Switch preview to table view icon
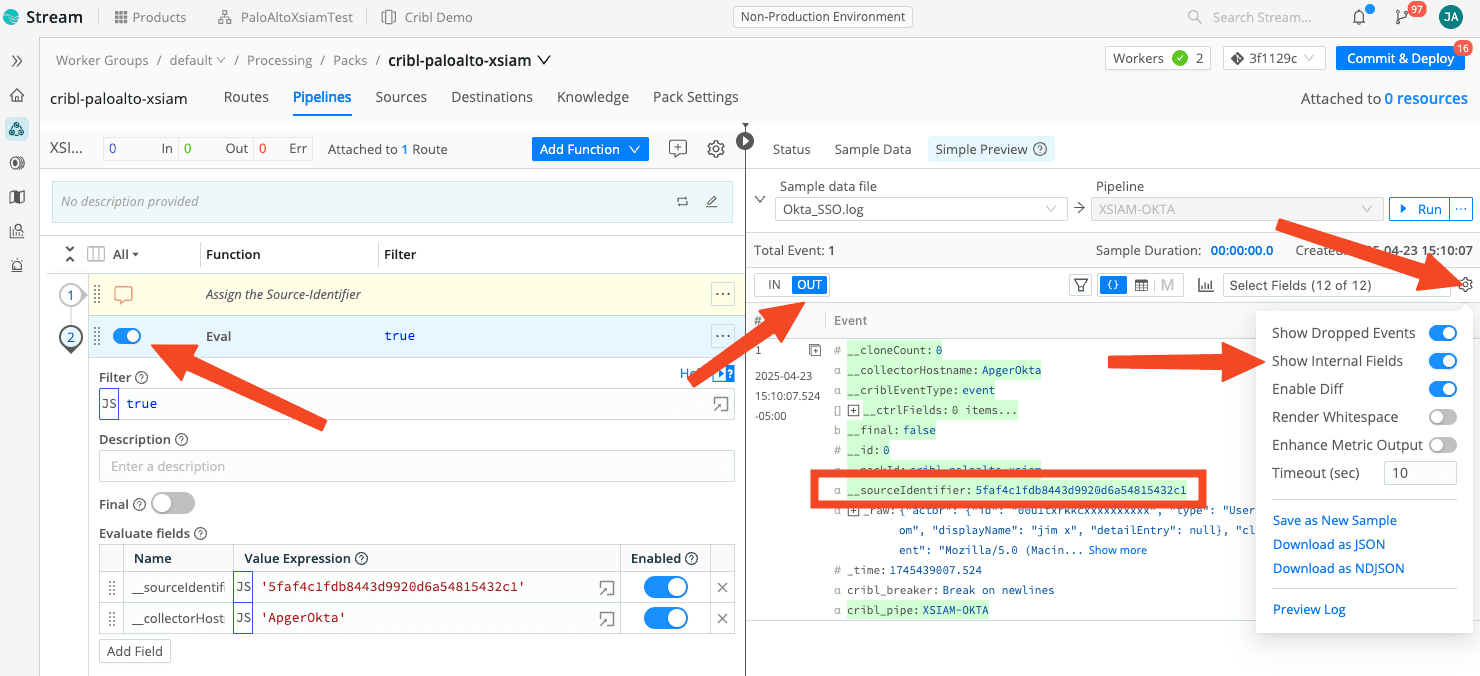 1141,285
